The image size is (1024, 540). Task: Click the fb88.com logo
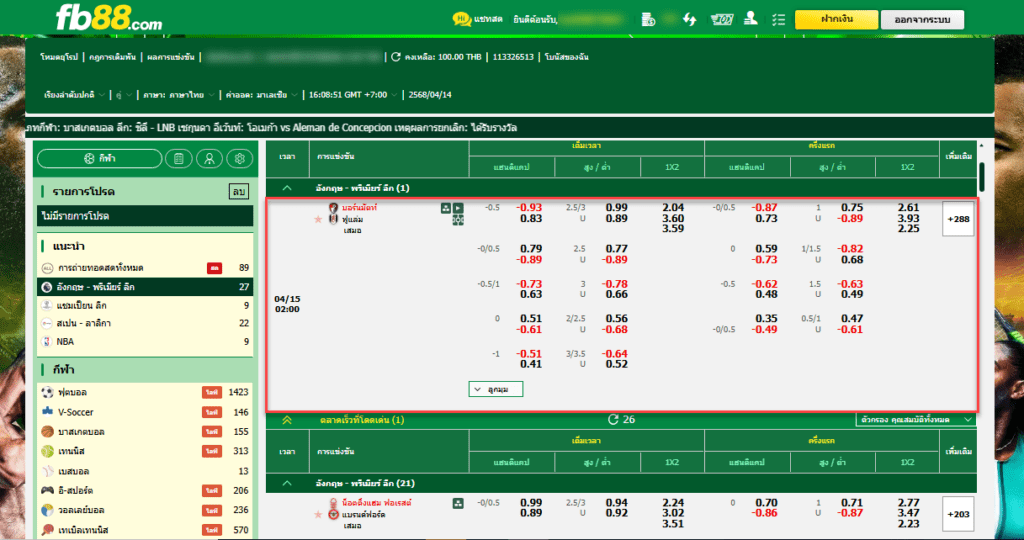click(108, 18)
